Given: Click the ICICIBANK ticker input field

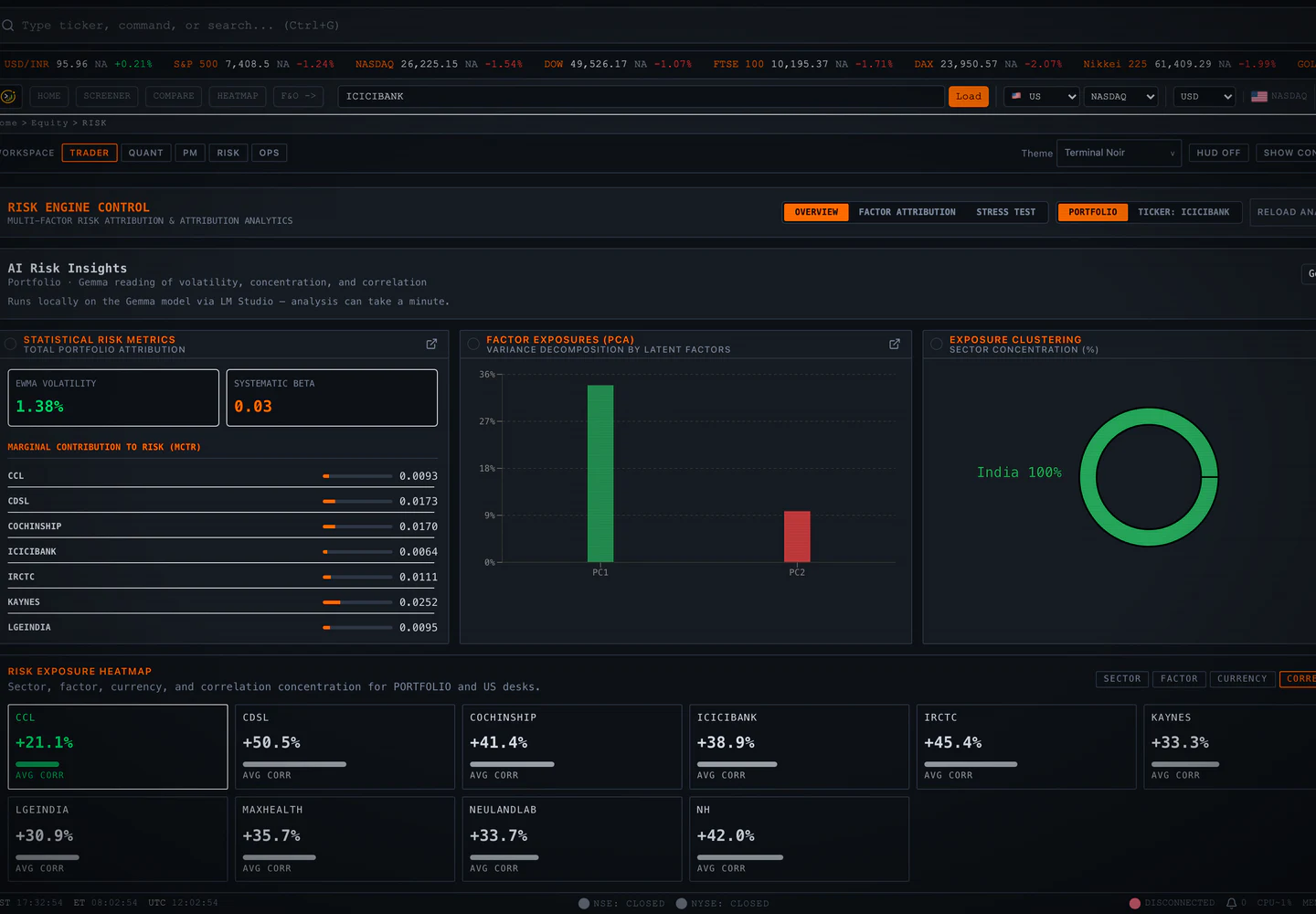Looking at the screenshot, I should pos(641,96).
